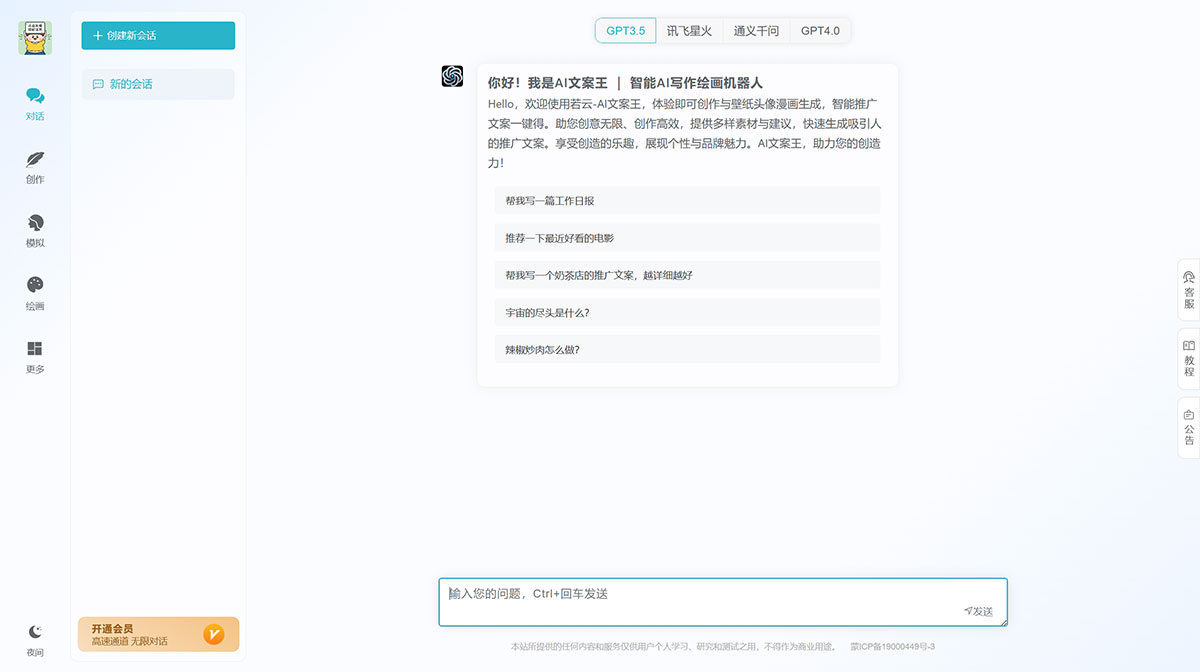Screen dimensions: 1200x672
Task: Open the 新的会话 conversation entry
Action: point(157,84)
